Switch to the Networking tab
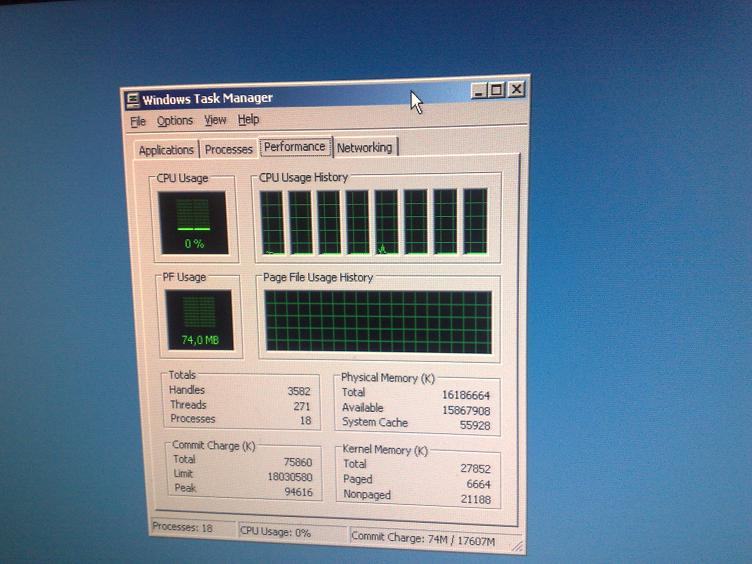Image resolution: width=752 pixels, height=564 pixels. 364,148
